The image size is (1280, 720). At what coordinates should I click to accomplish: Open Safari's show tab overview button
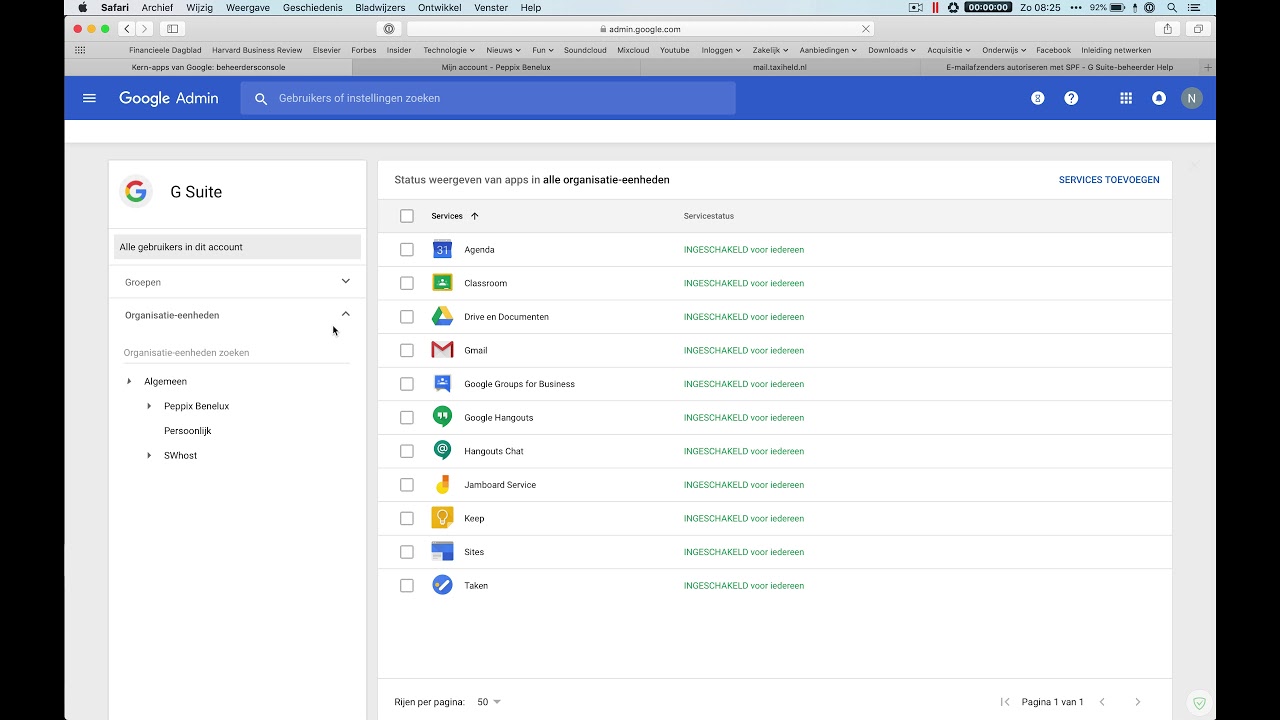click(1198, 29)
